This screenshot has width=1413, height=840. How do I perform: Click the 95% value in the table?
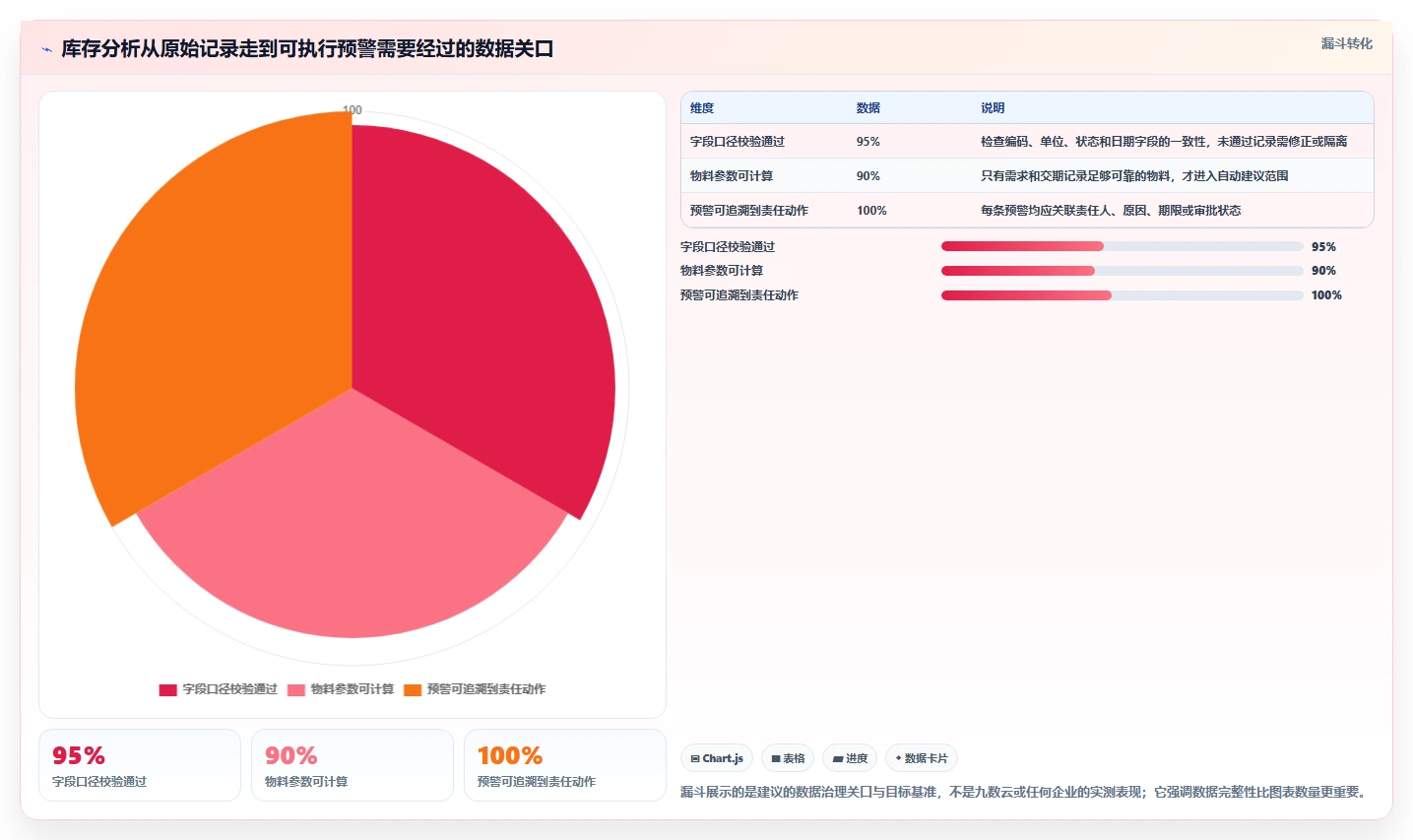[868, 142]
